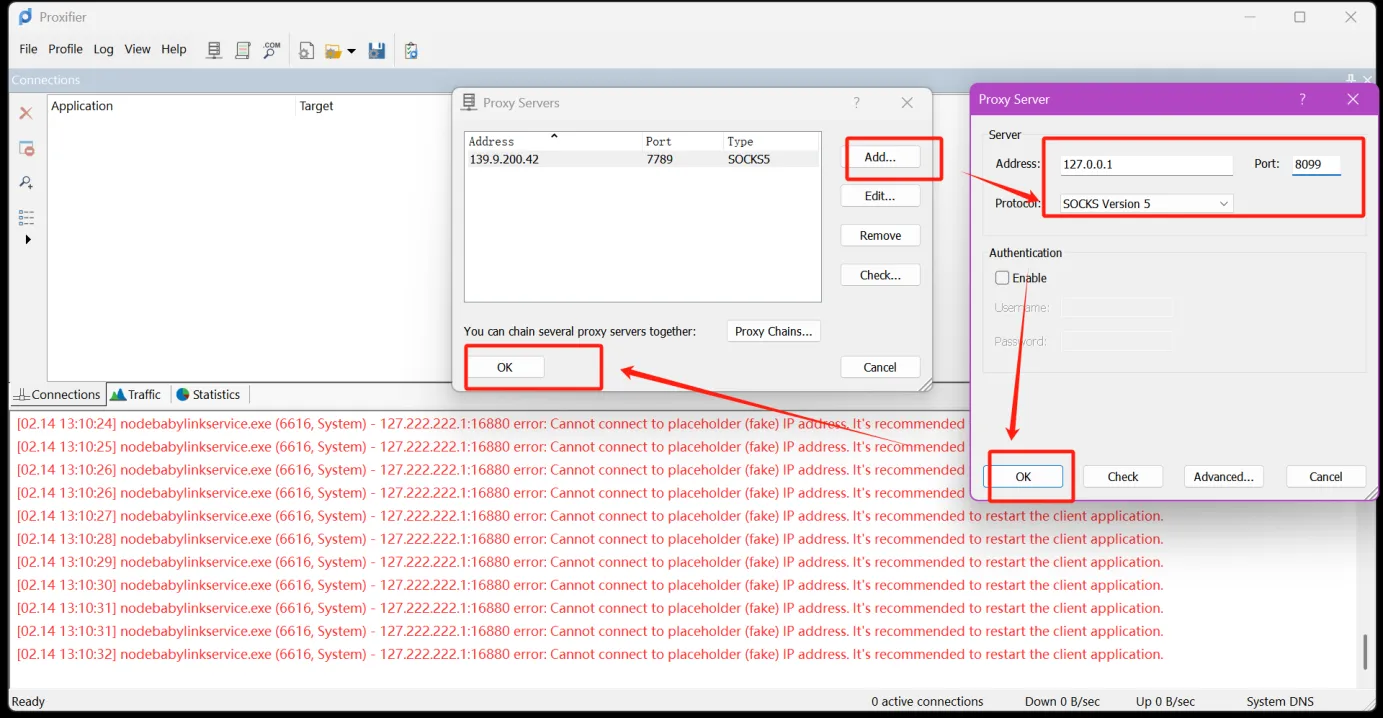Click the page-with-gear profile toolbar icon
This screenshot has height=718, width=1383.
(x=307, y=50)
